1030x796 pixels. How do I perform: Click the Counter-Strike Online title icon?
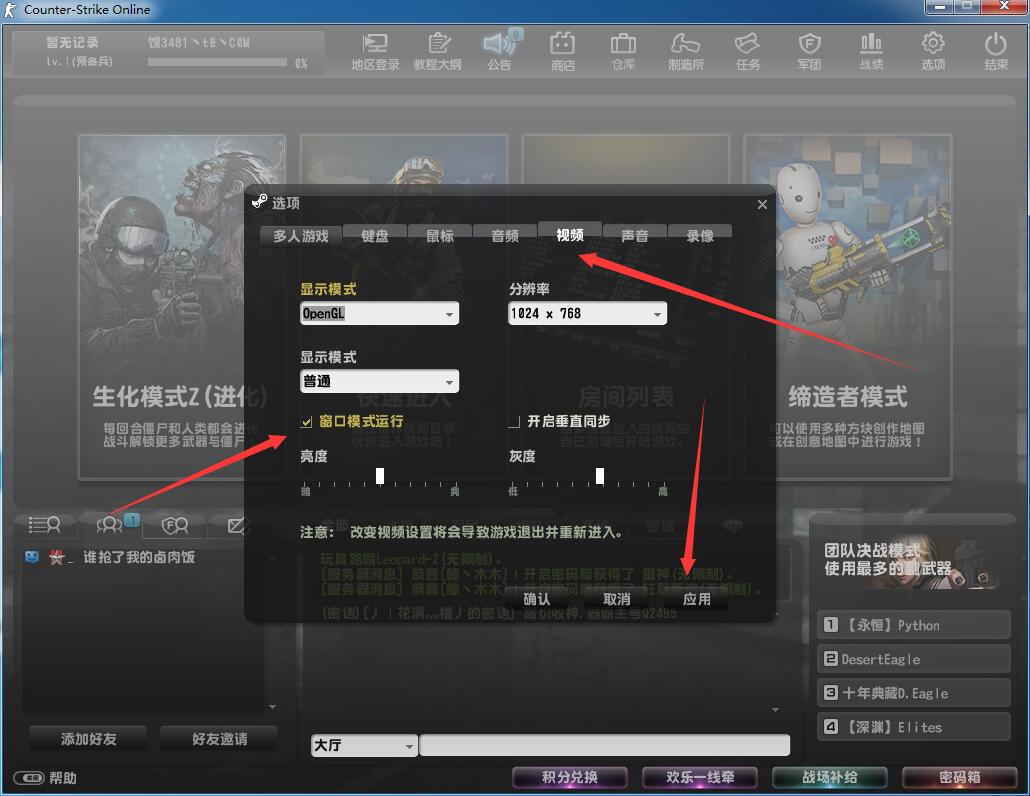pyautogui.click(x=11, y=9)
